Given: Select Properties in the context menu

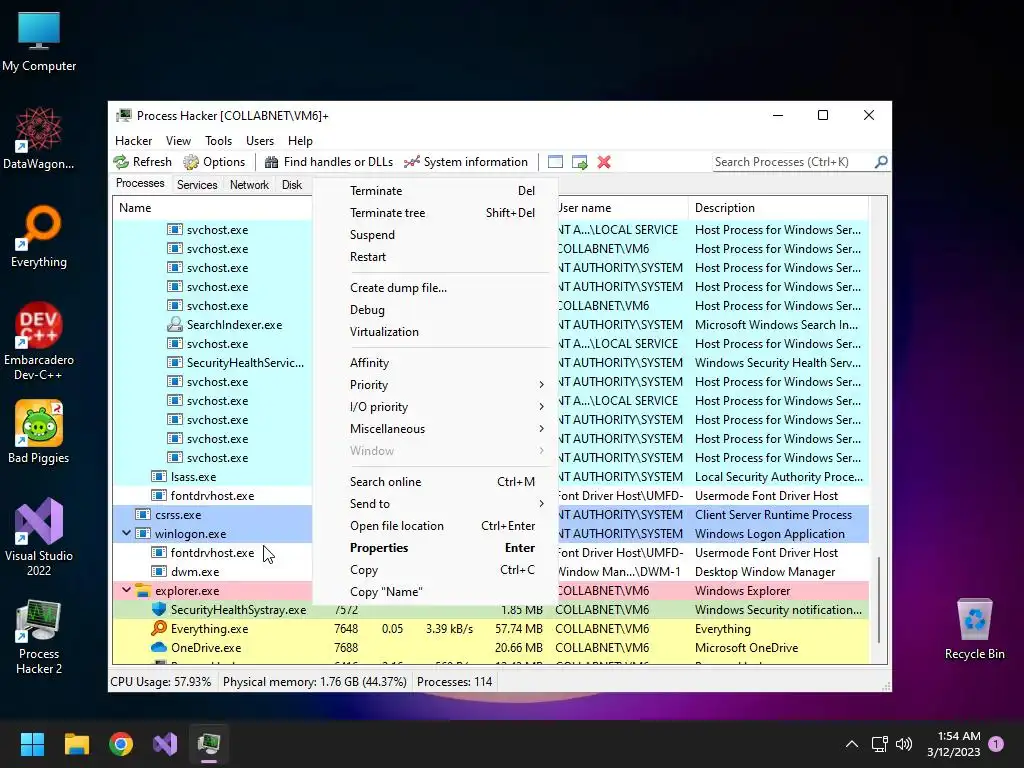Looking at the screenshot, I should tap(436, 548).
